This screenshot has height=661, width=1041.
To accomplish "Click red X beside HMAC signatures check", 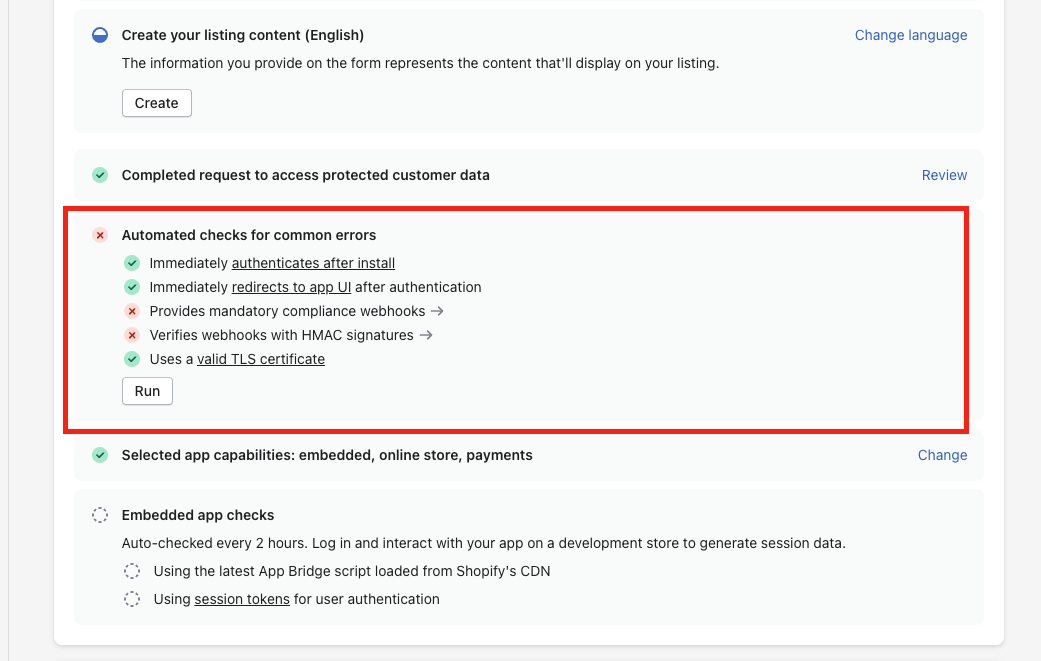I will click(x=132, y=335).
